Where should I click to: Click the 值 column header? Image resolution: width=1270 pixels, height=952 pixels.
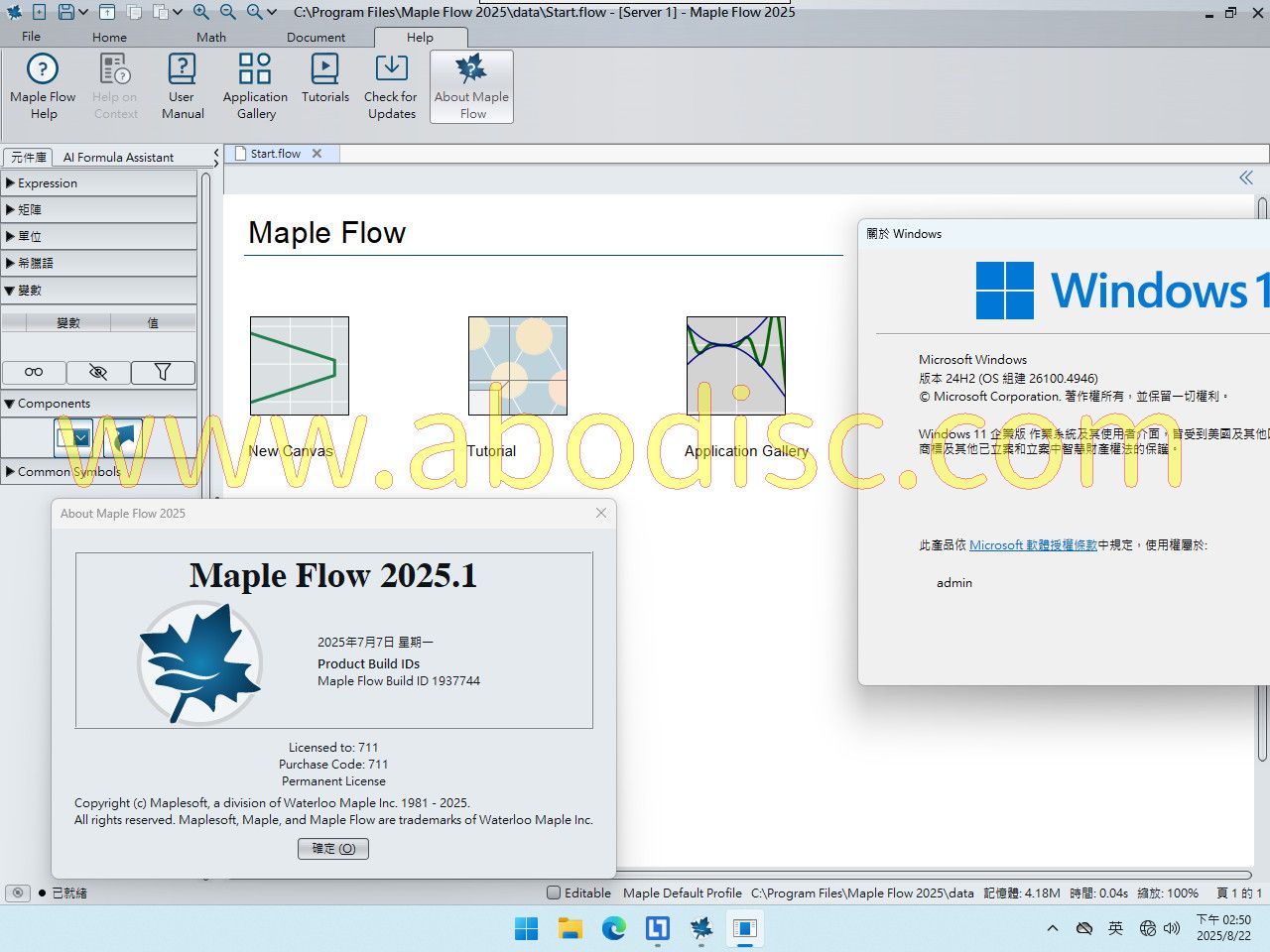pyautogui.click(x=153, y=322)
